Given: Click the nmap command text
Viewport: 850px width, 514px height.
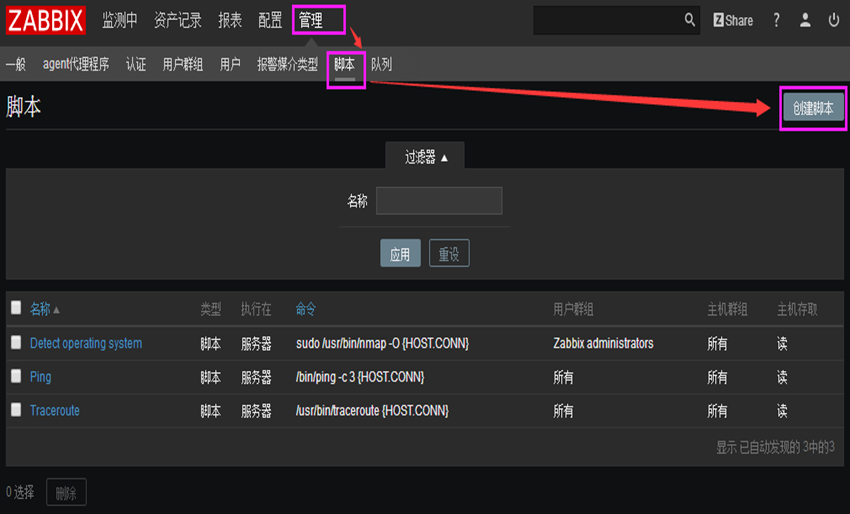Looking at the screenshot, I should pos(382,343).
